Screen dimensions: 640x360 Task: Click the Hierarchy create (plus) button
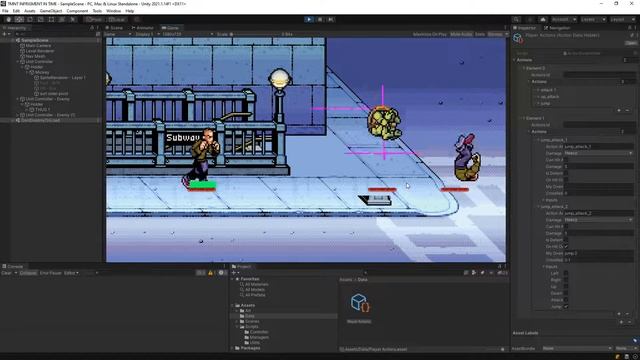(x=5, y=34)
